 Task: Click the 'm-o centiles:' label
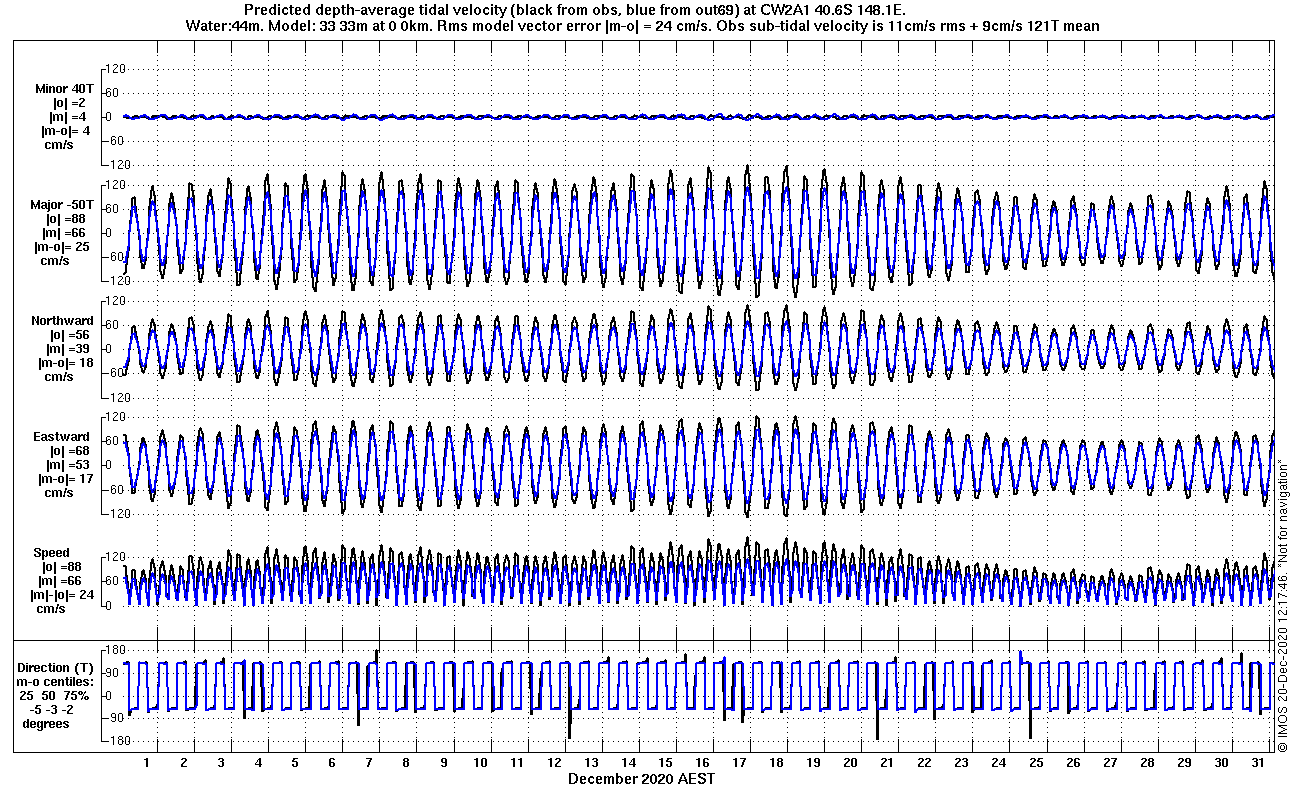(x=56, y=682)
